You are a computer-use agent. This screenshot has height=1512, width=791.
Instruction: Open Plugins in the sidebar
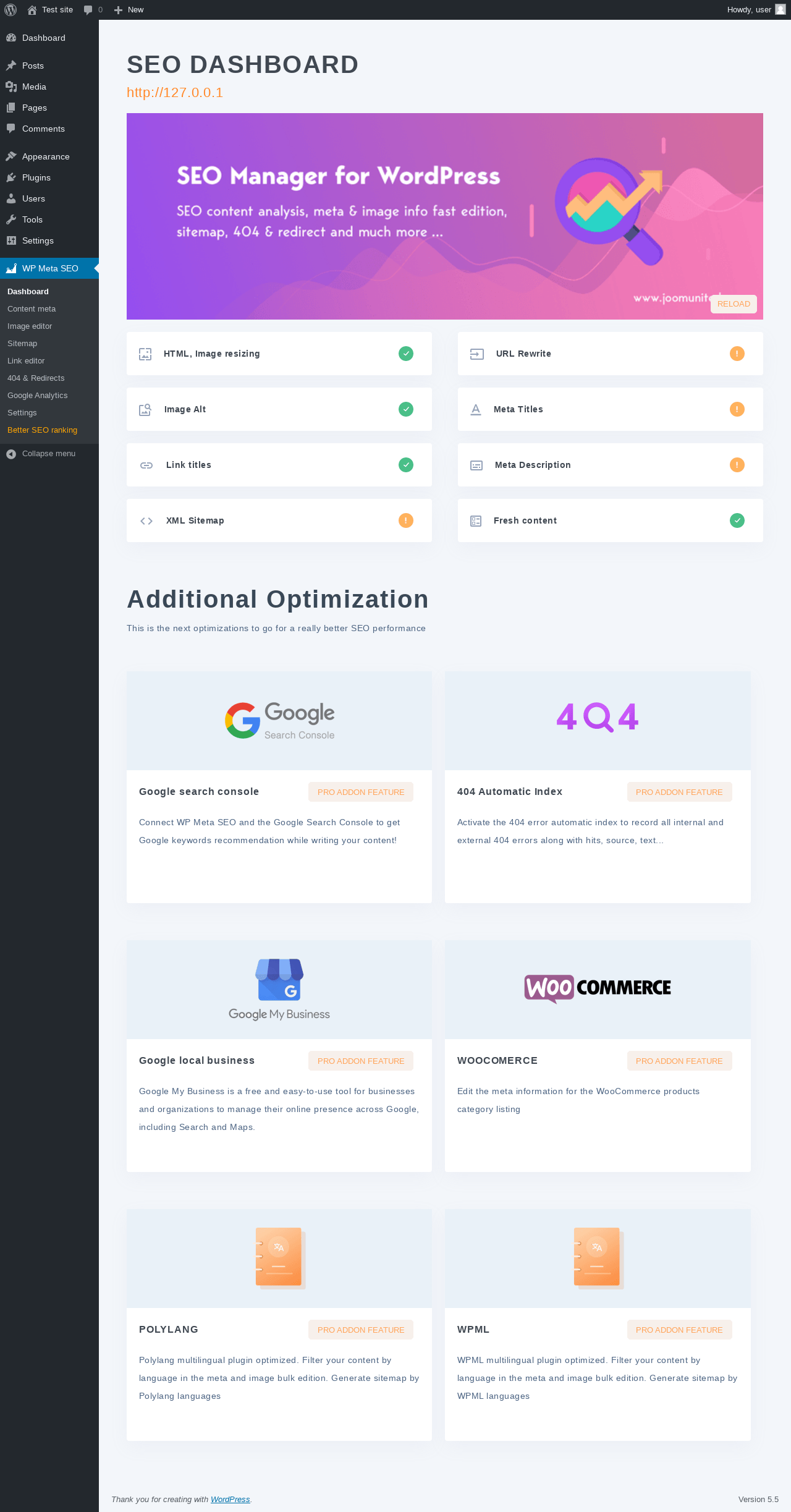click(36, 177)
